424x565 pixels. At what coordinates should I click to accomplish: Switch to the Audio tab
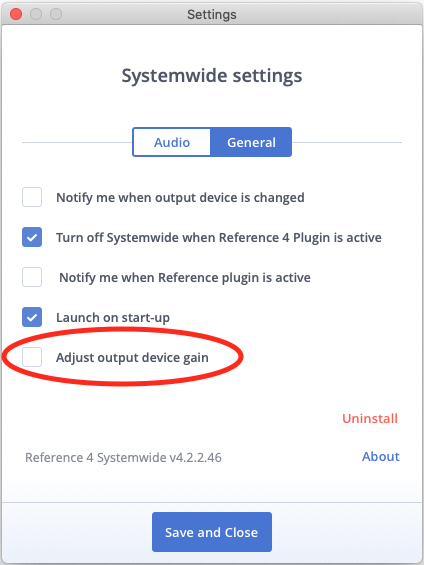[172, 142]
